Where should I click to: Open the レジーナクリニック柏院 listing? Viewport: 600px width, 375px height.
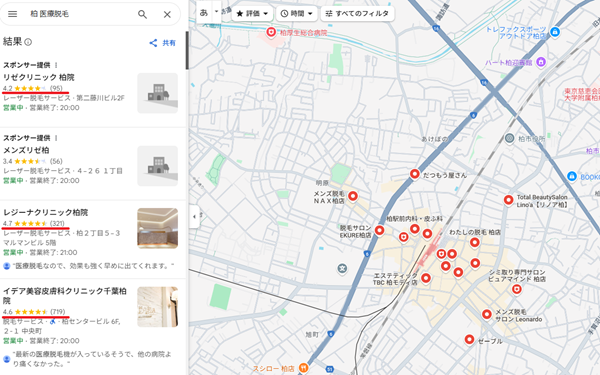pos(46,212)
